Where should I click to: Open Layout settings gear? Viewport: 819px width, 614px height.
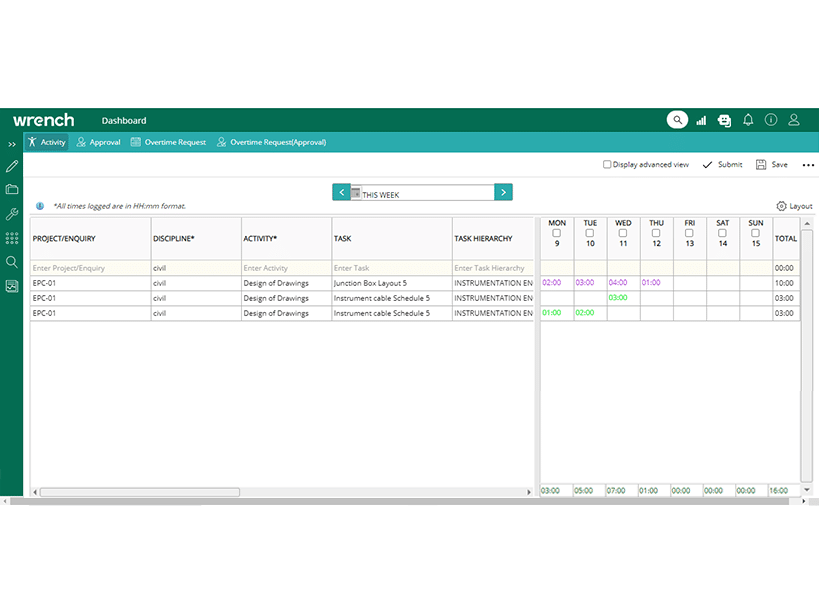tap(781, 206)
